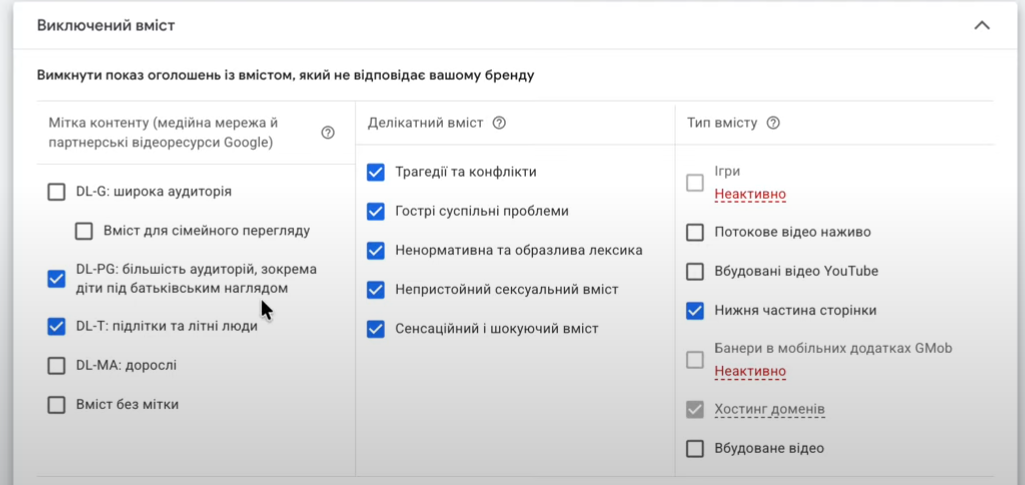This screenshot has height=485, width=1025.
Task: Uncheck Сенсаційний і шокуючий вміст
Action: [376, 329]
